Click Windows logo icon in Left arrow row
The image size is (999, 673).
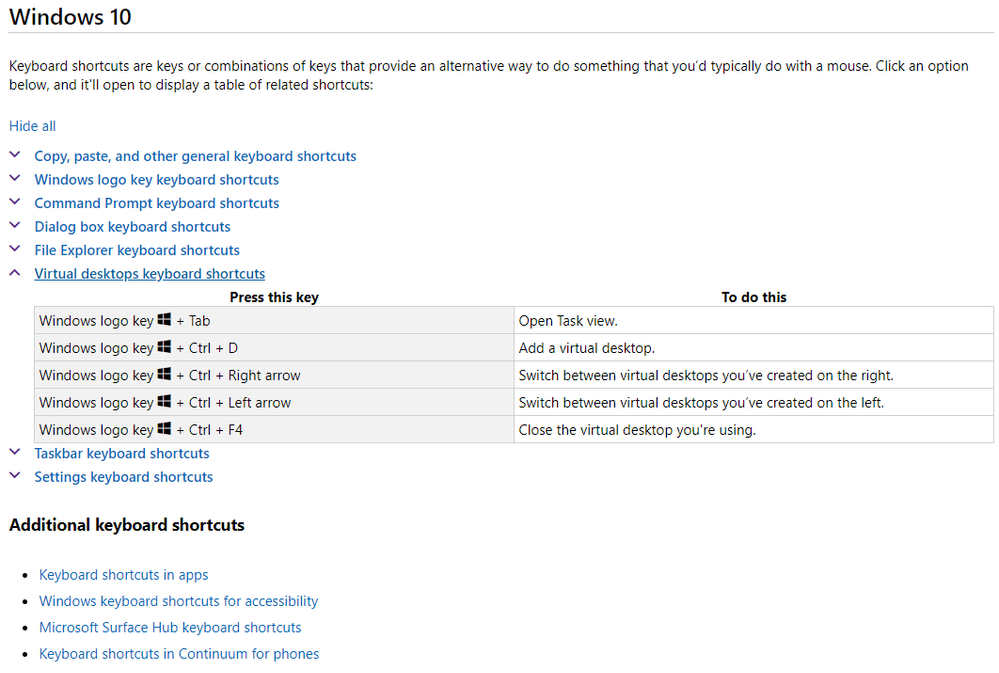[164, 402]
